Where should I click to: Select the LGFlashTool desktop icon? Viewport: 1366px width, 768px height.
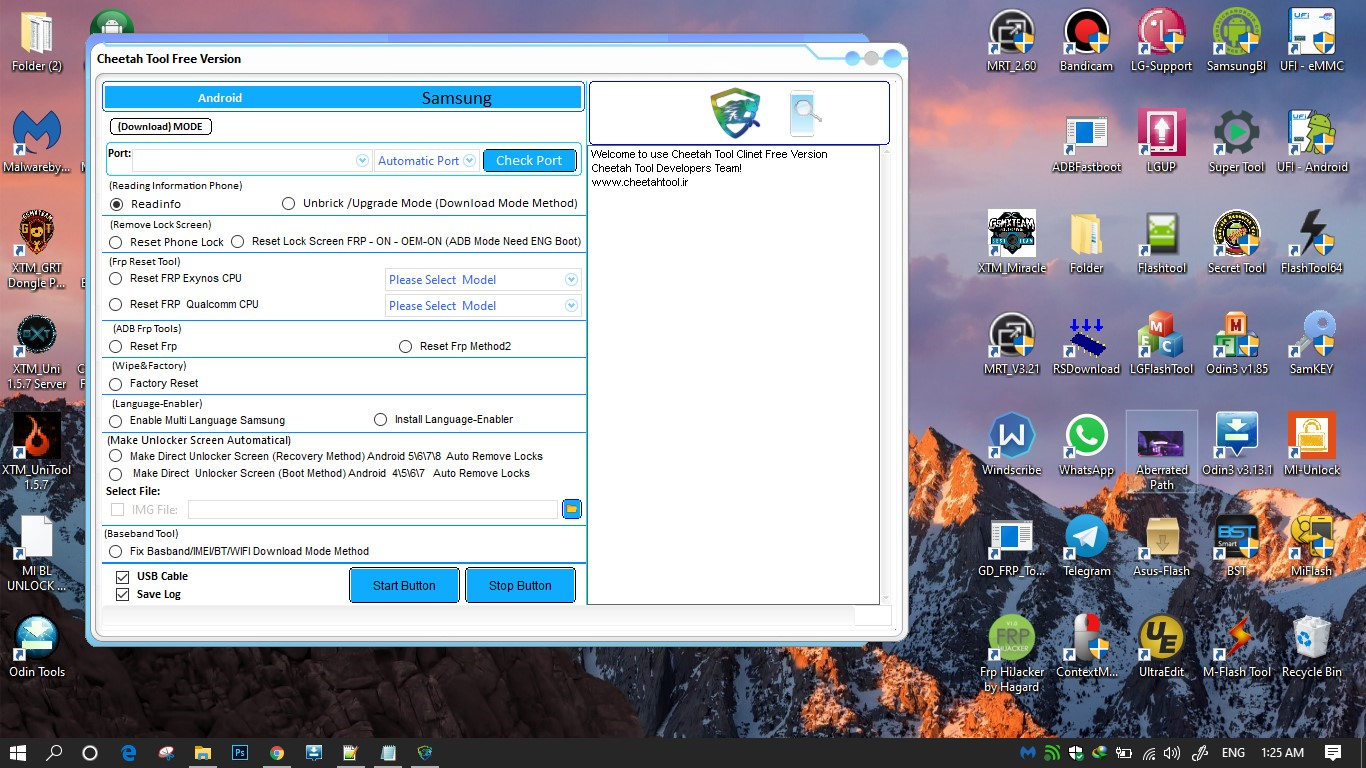1161,344
